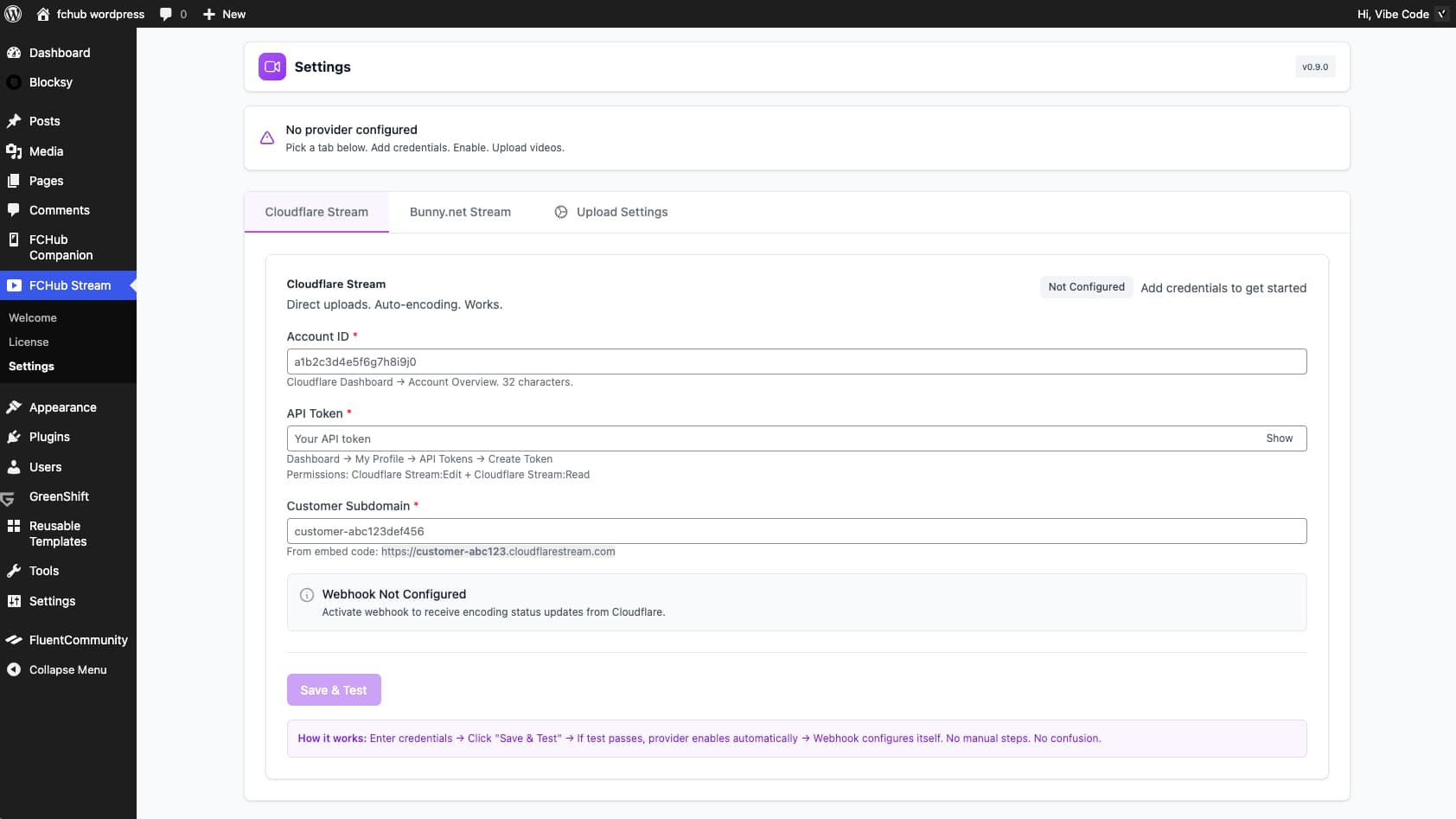Click the Tools wrench icon
The image size is (1456, 819).
point(14,571)
